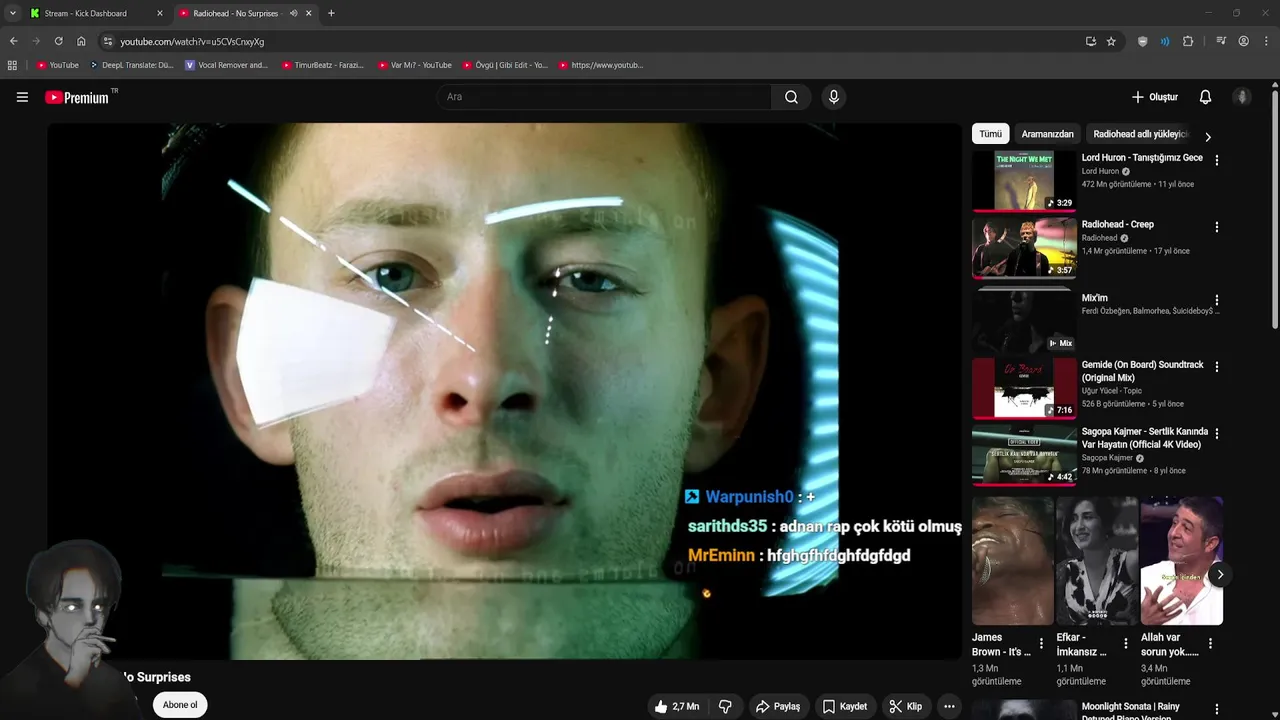Screen dimensions: 1280x720
Task: Open the YouTube account avatar menu
Action: coord(1242,97)
